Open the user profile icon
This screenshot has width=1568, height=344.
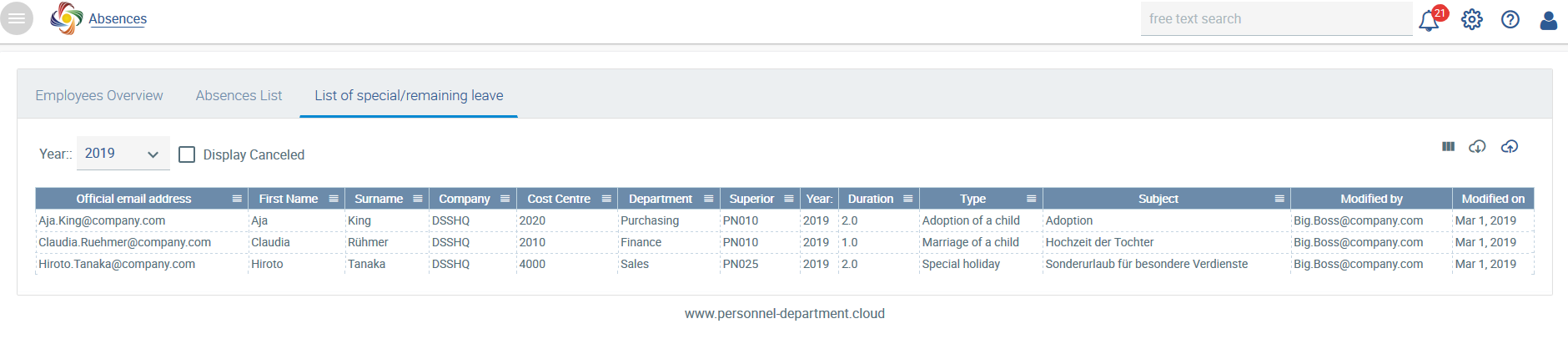pos(1549,20)
